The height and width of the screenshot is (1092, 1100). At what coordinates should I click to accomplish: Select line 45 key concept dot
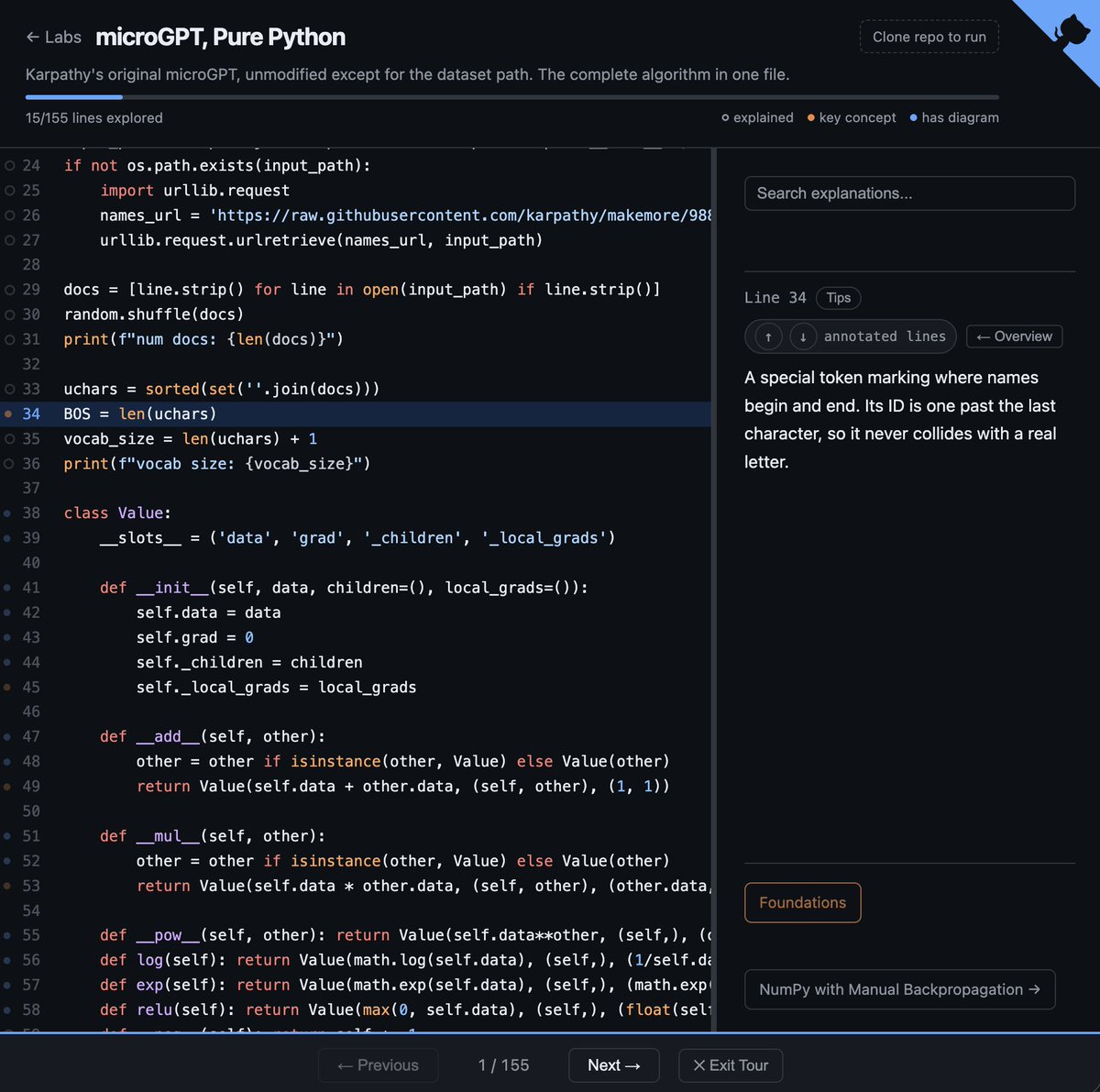click(7, 687)
